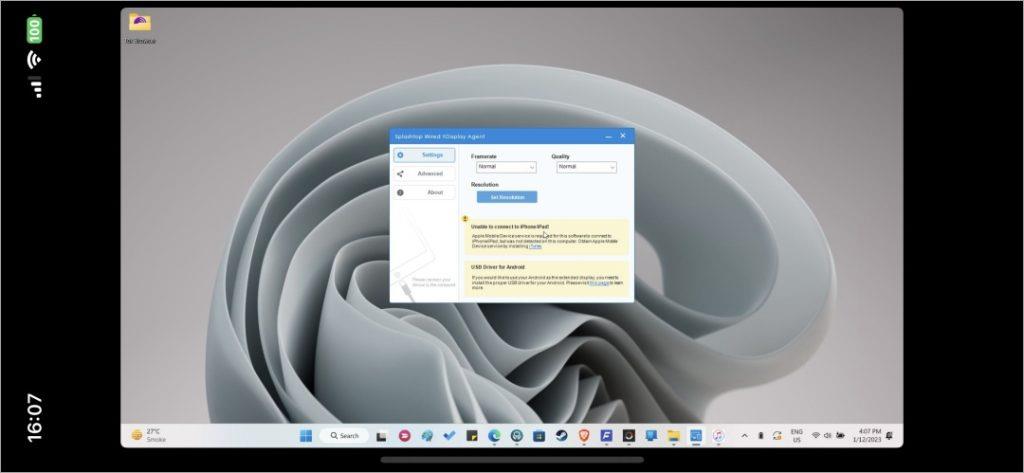Launch iTunes from the taskbar

pyautogui.click(x=718, y=436)
